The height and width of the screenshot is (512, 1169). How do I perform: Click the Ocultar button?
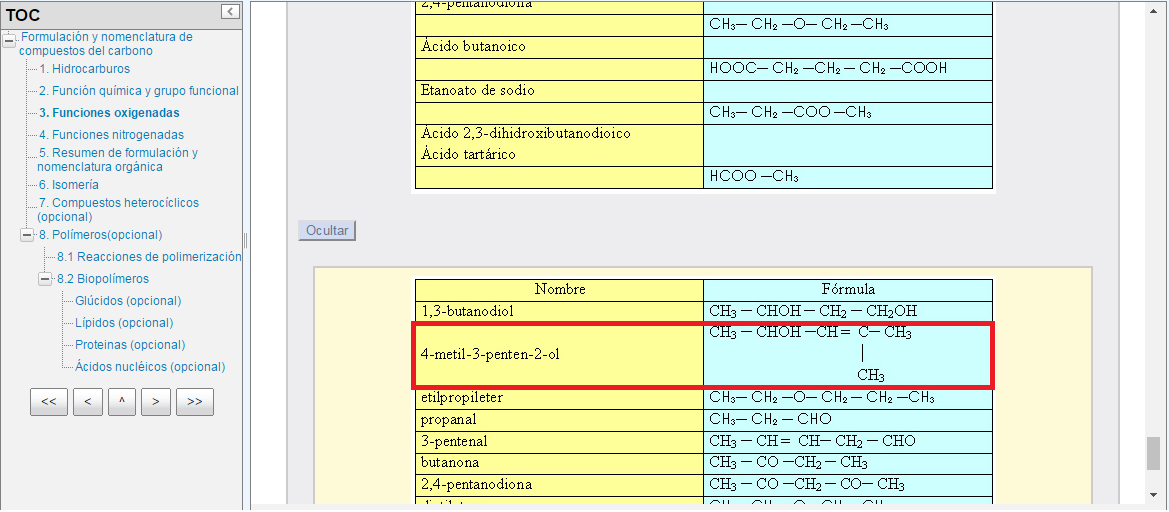327,231
